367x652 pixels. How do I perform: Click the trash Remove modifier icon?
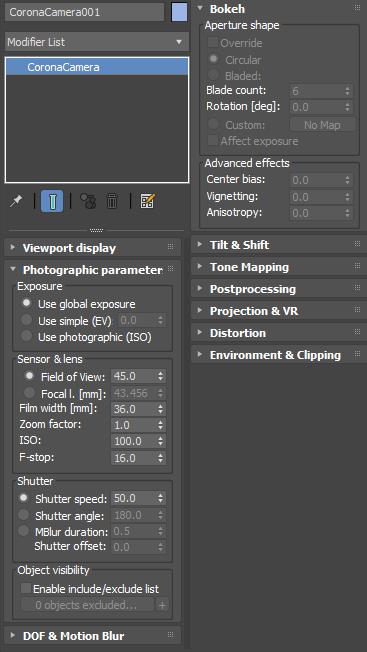[x=112, y=201]
